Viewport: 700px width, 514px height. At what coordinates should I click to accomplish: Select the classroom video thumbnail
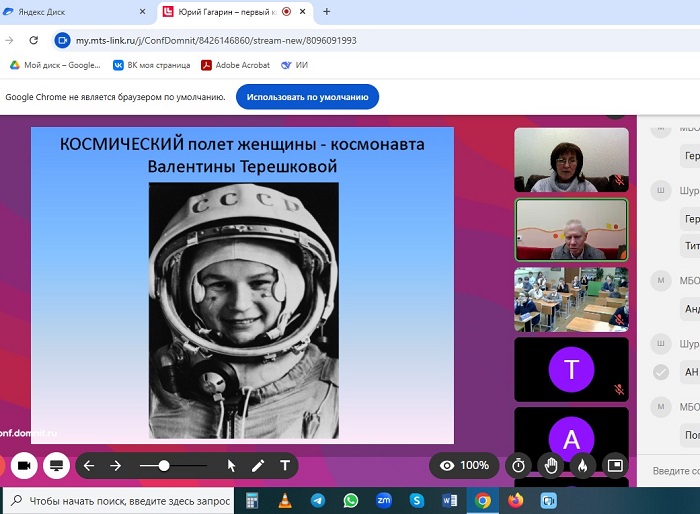tap(571, 298)
